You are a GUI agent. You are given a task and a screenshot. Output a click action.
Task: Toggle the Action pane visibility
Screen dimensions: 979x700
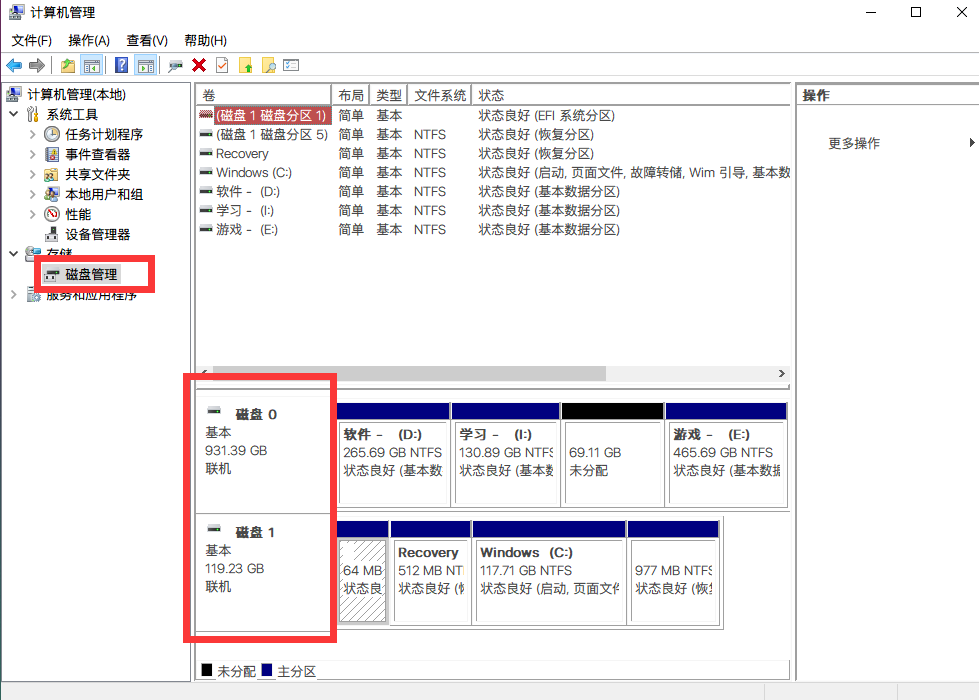click(144, 64)
